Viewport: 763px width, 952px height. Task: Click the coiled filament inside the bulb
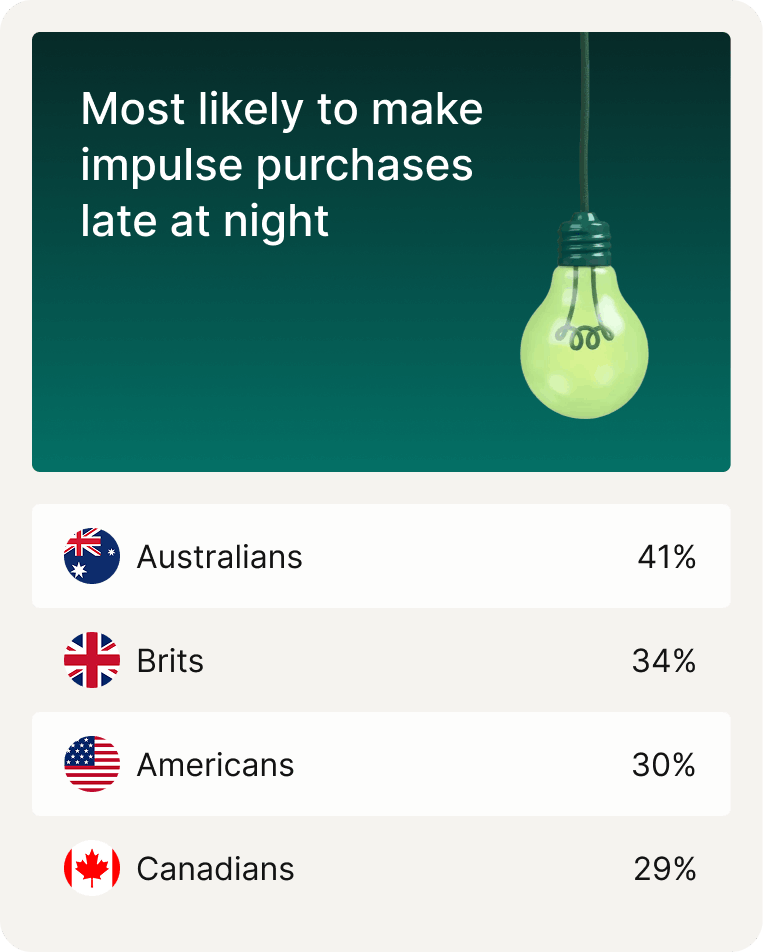[583, 336]
